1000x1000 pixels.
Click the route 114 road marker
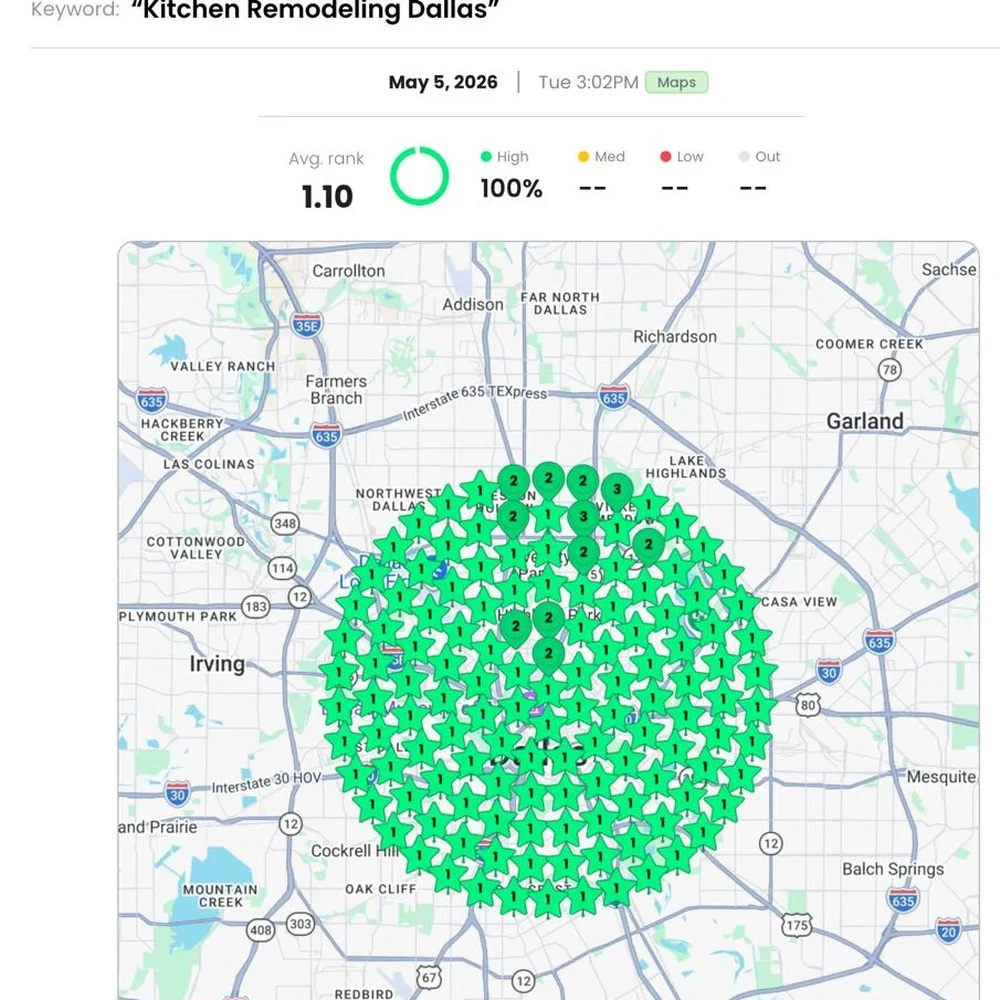point(282,568)
